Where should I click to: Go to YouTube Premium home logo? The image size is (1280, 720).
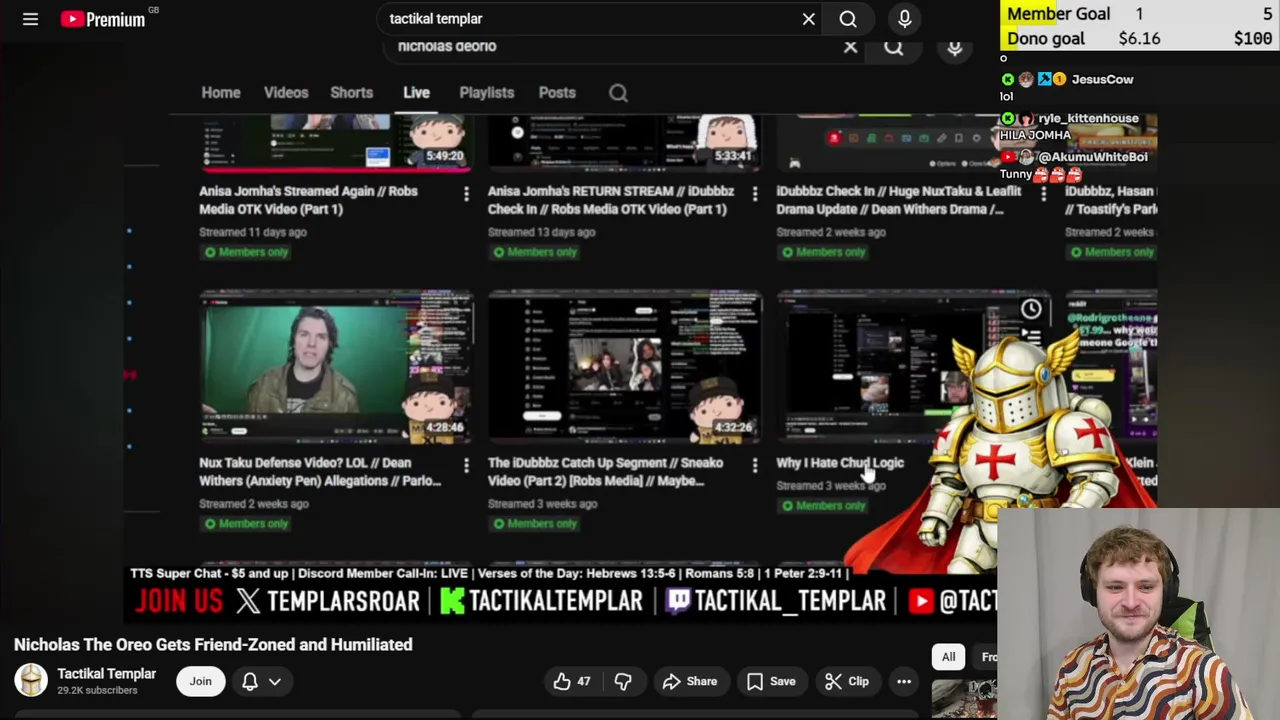[103, 19]
